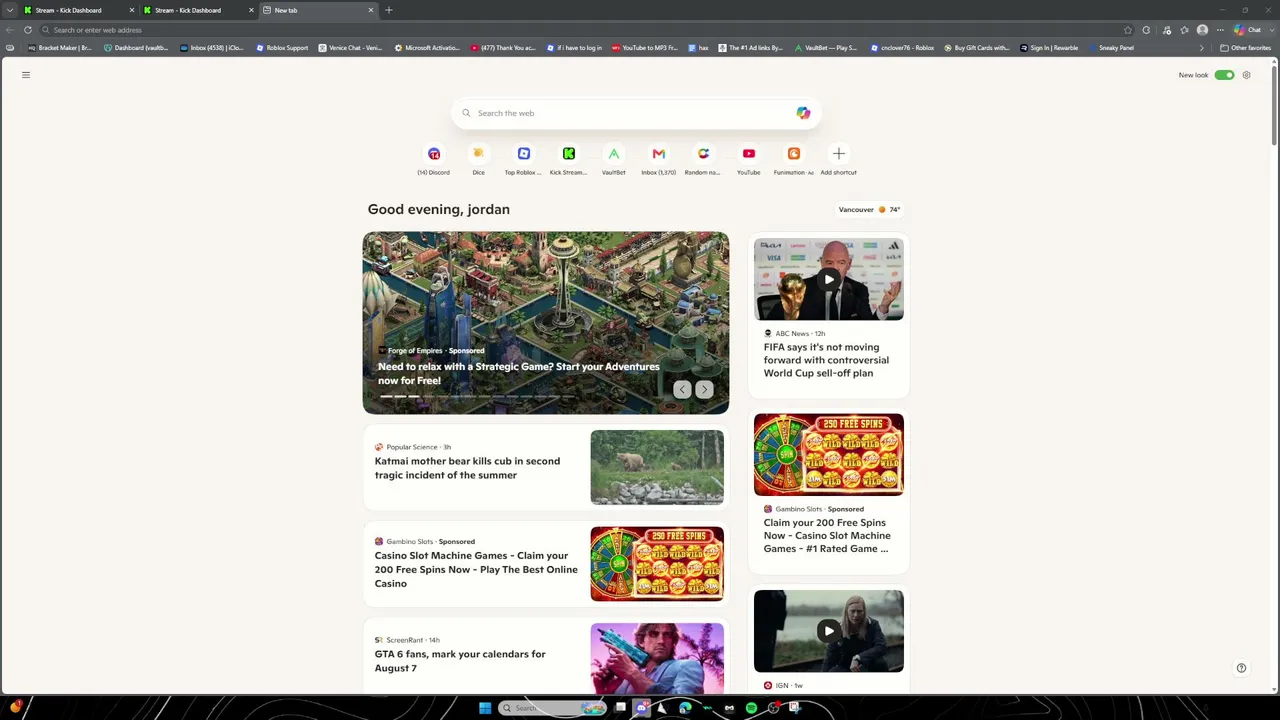Open the Buy Gift Cards bookmark
The height and width of the screenshot is (720, 1280).
(x=977, y=48)
